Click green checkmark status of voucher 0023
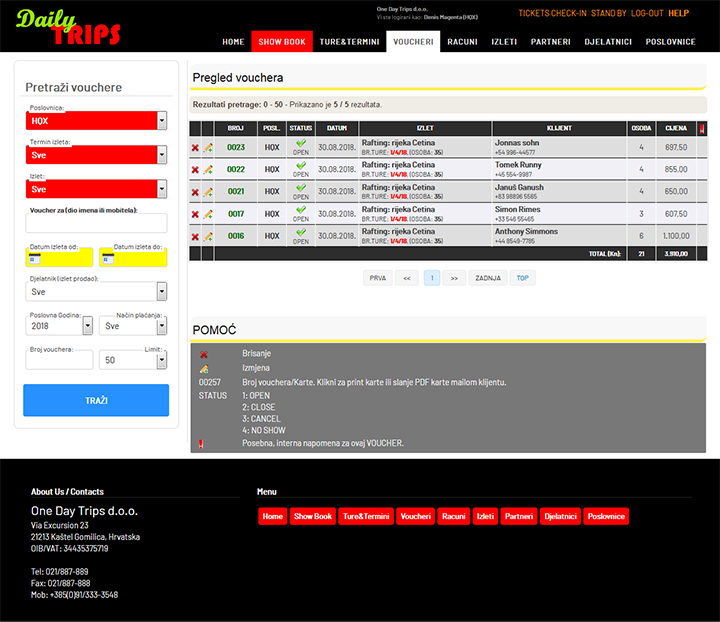The width and height of the screenshot is (720, 622). point(301,144)
